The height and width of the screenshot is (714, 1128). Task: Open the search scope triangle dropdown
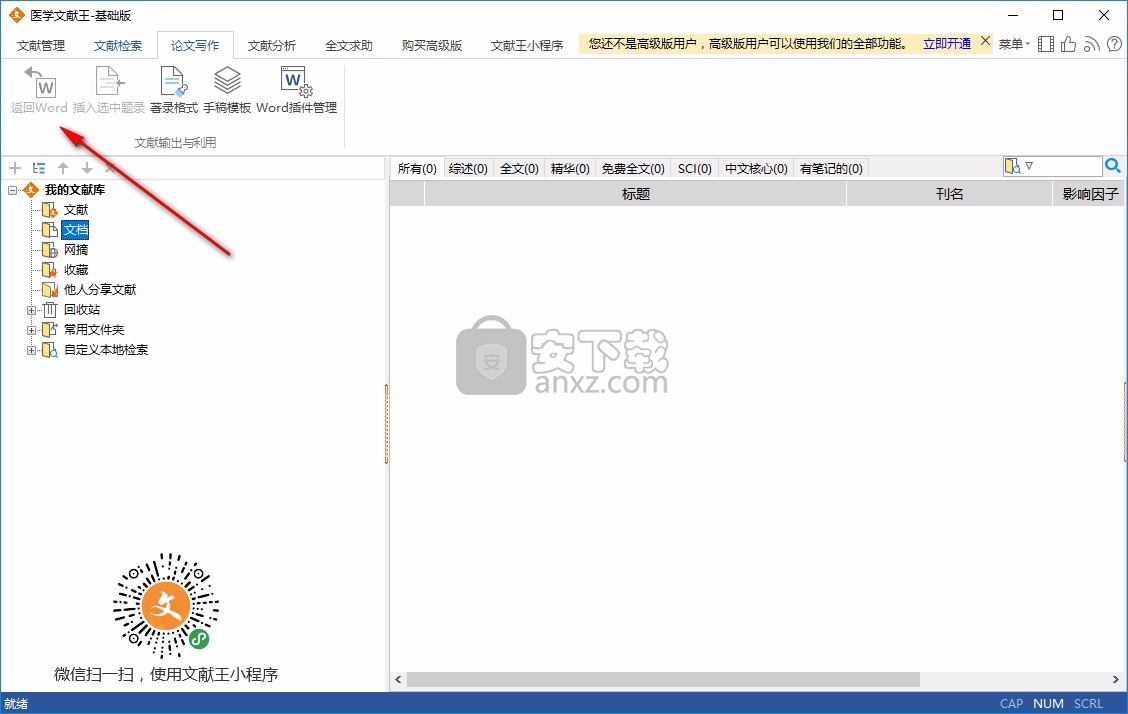click(1029, 166)
